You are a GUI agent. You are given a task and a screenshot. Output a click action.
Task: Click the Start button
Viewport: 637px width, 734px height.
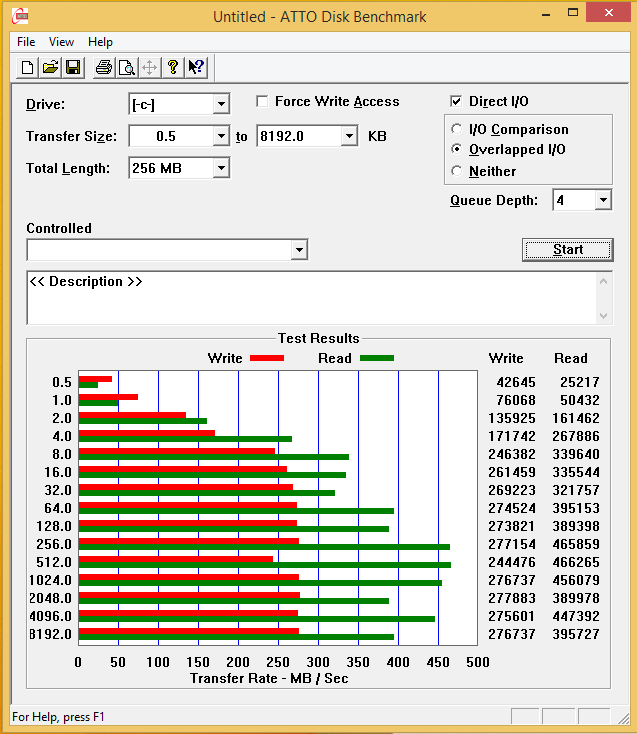[x=568, y=250]
